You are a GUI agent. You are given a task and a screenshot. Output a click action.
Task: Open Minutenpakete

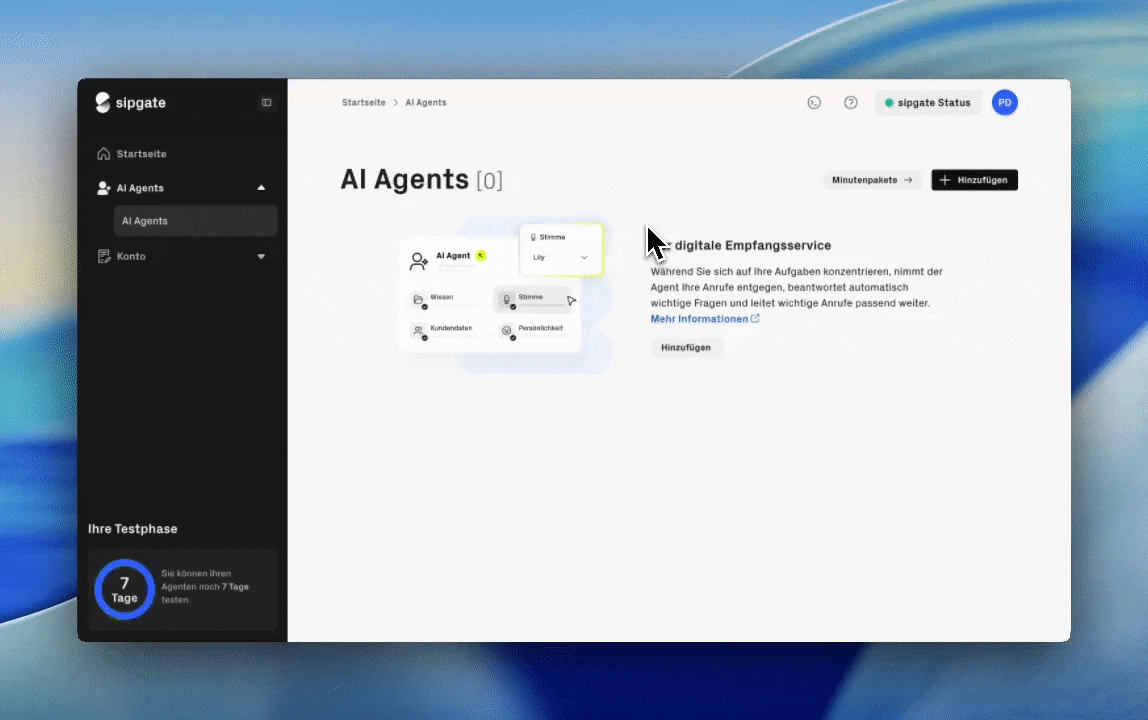(x=872, y=180)
